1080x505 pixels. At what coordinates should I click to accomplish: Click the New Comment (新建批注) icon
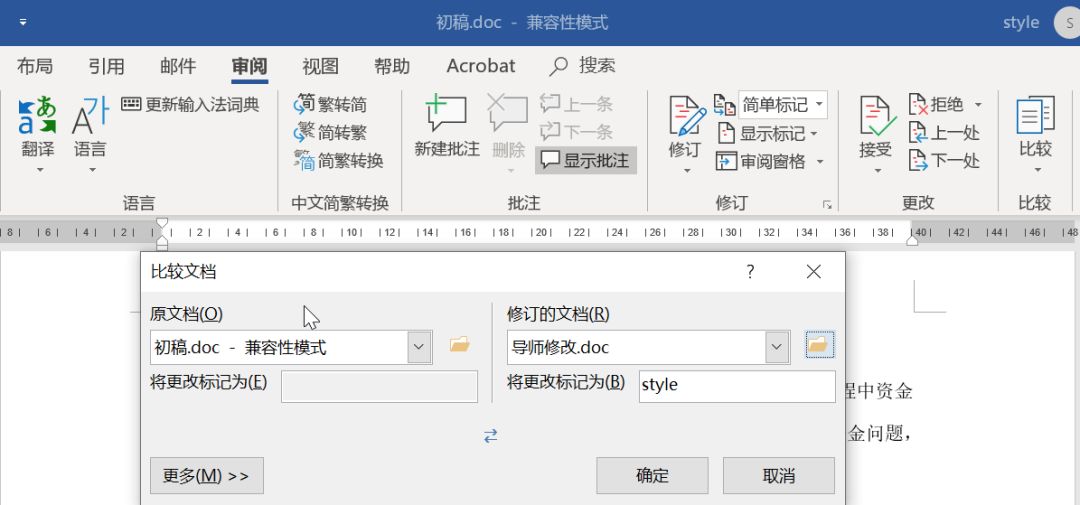point(447,115)
